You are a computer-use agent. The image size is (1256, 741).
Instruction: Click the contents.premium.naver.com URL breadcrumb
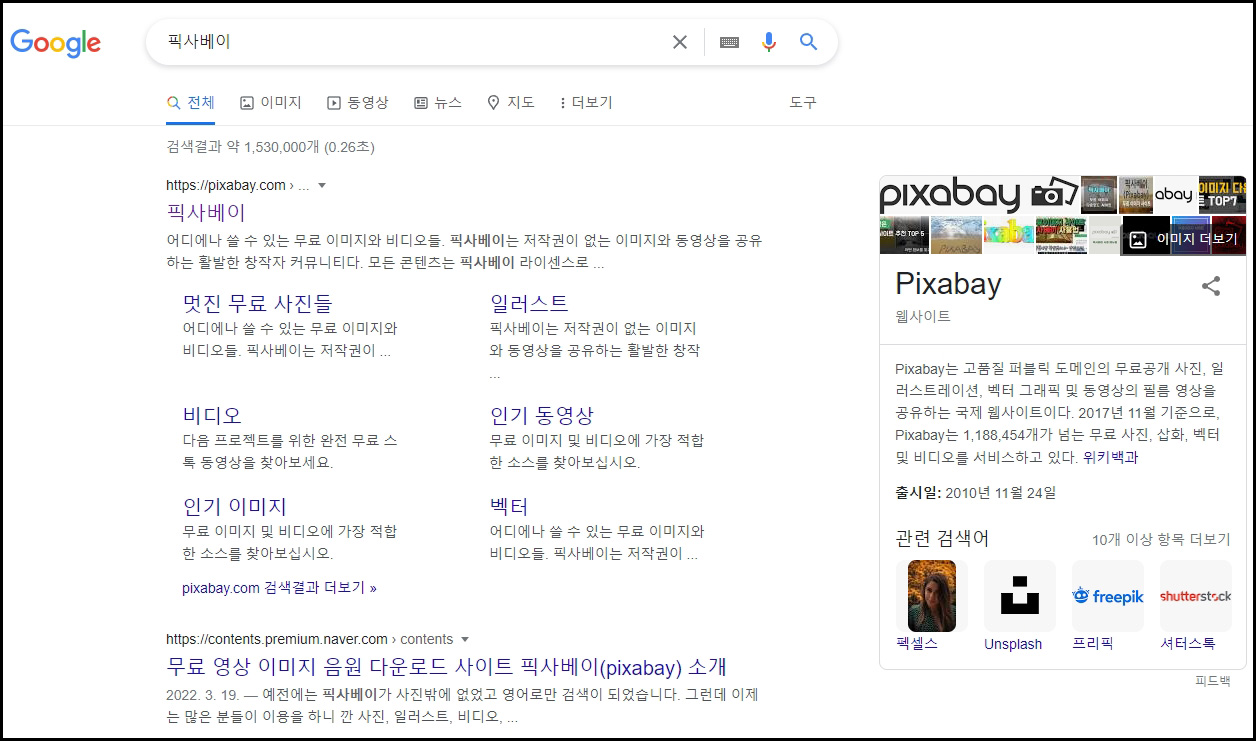309,639
